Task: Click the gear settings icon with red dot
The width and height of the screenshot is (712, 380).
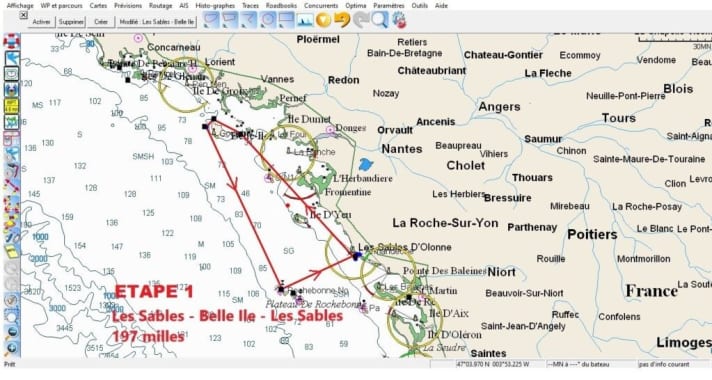Action: click(x=399, y=20)
